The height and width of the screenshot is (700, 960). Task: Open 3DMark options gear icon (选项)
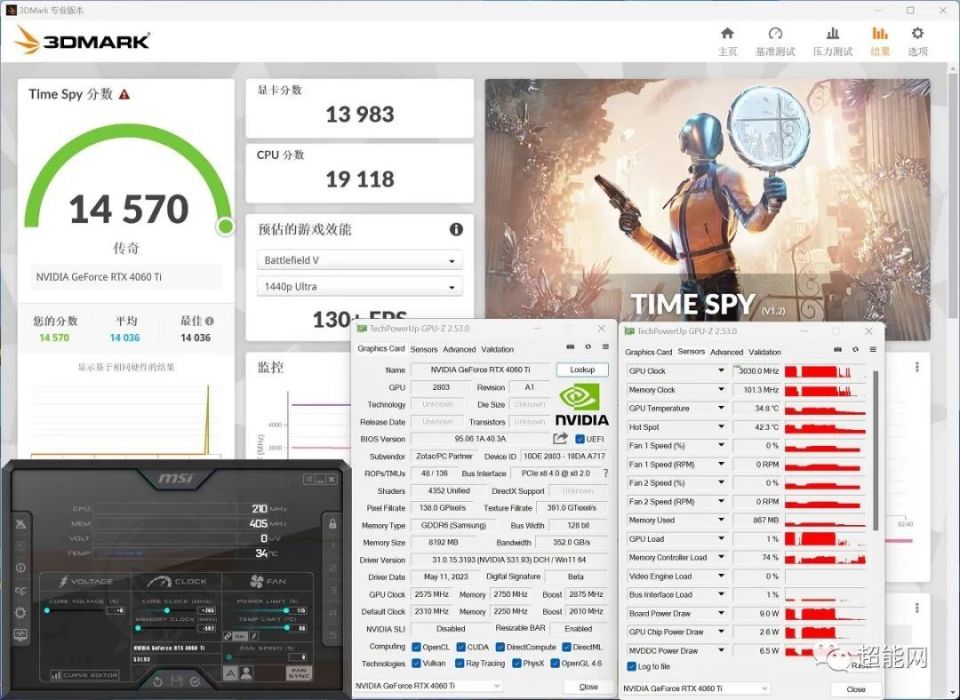[917, 33]
